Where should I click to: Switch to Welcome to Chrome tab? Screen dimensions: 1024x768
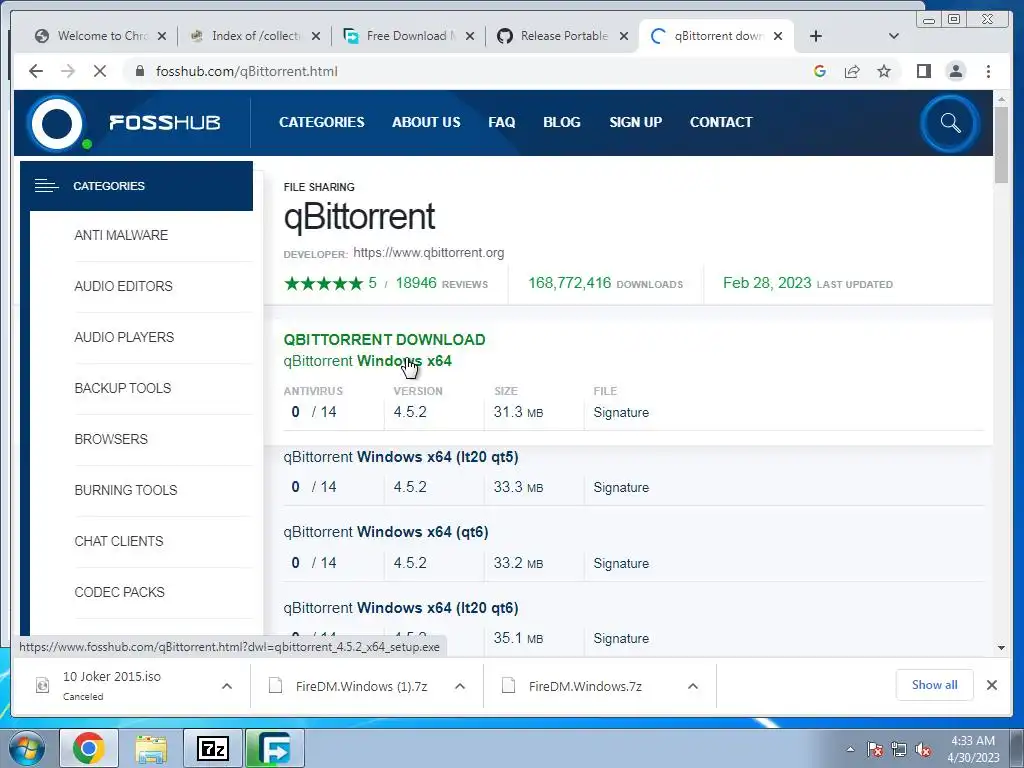101,36
